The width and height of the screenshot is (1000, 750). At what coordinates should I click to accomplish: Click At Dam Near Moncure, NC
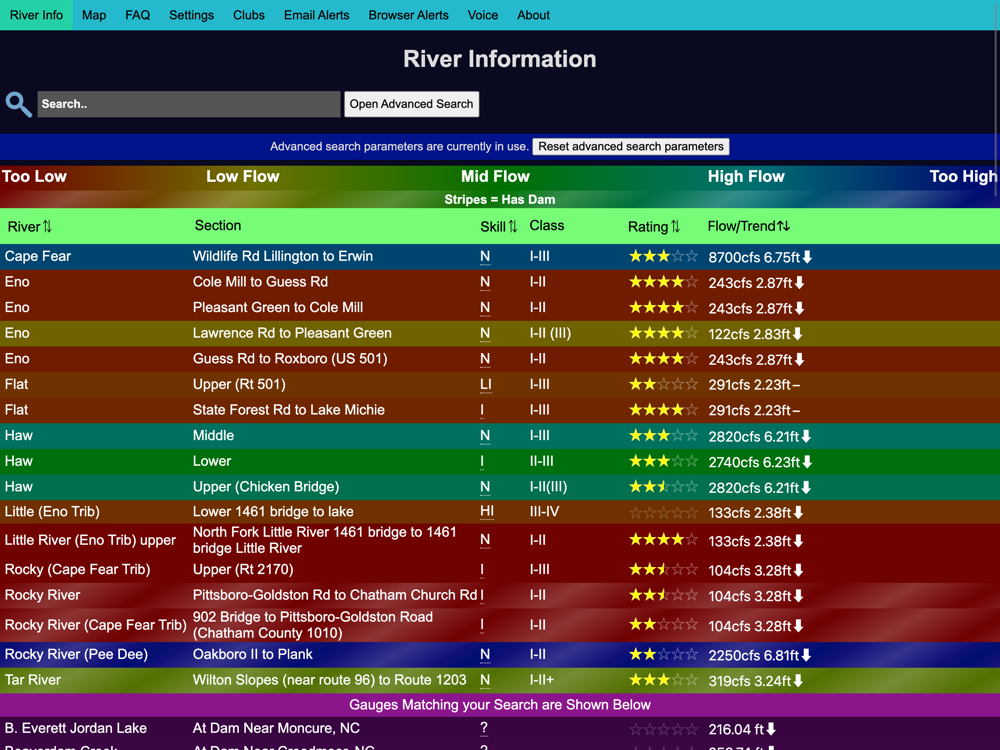pyautogui.click(x=276, y=728)
